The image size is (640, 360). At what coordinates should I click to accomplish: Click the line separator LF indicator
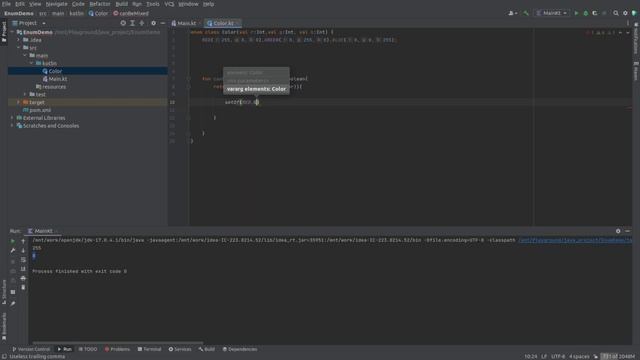pos(544,356)
